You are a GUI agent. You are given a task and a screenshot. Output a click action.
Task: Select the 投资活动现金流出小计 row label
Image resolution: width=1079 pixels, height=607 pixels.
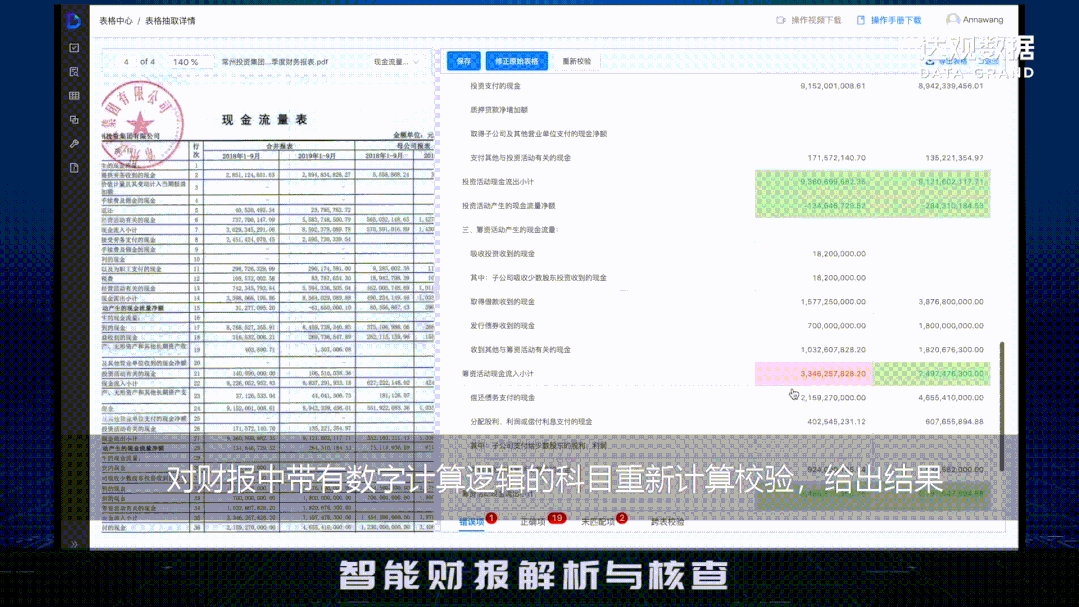[x=498, y=182]
